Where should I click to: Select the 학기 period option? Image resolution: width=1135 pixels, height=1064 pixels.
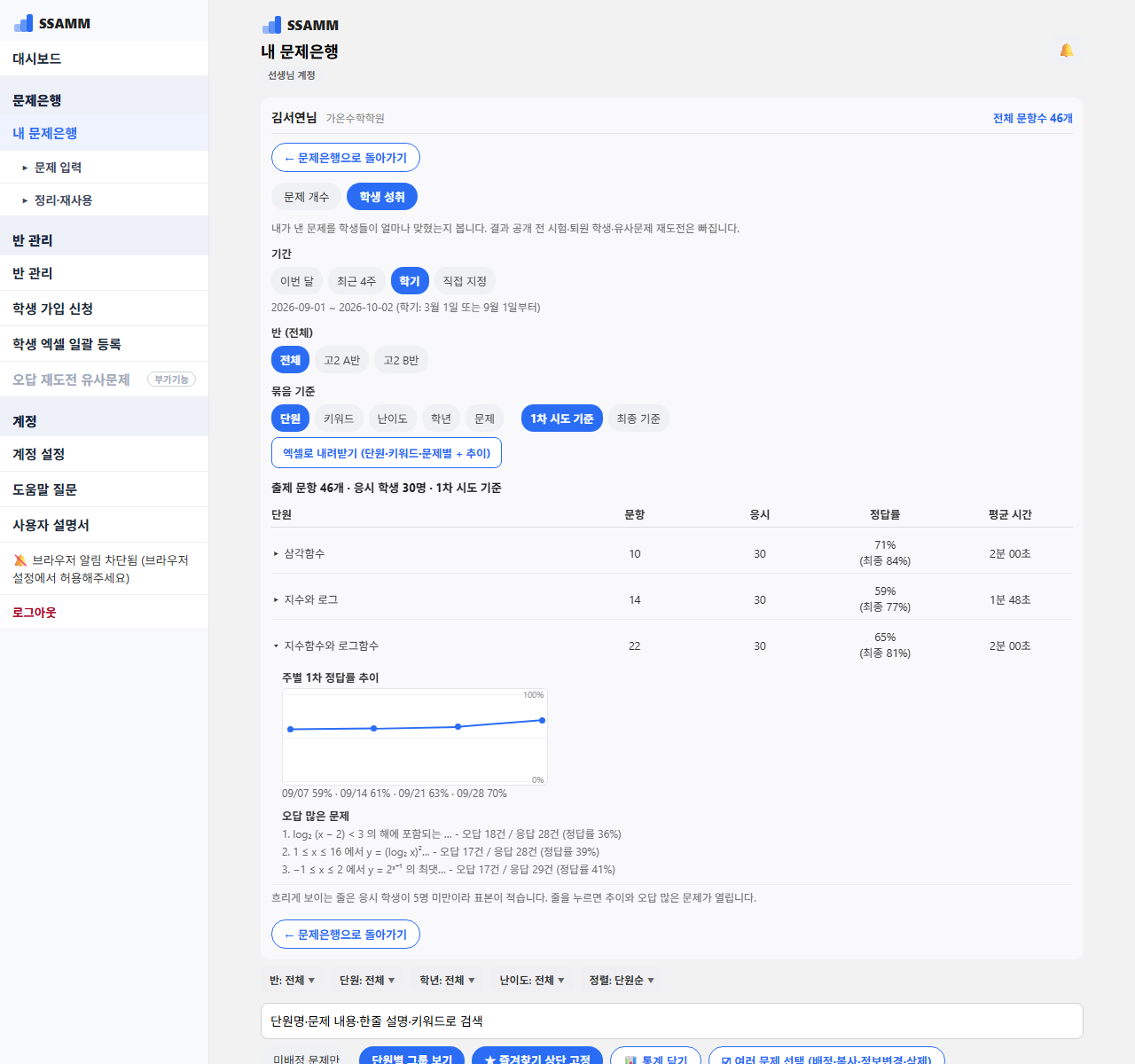coord(410,281)
